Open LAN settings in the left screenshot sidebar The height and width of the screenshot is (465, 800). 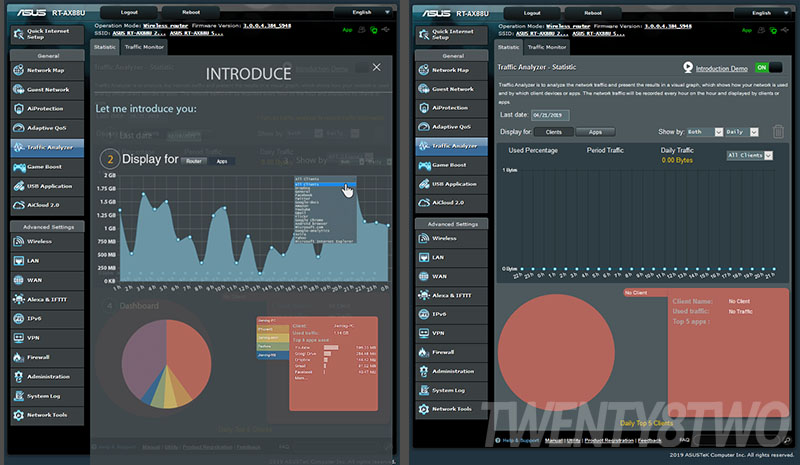pyautogui.click(x=47, y=260)
